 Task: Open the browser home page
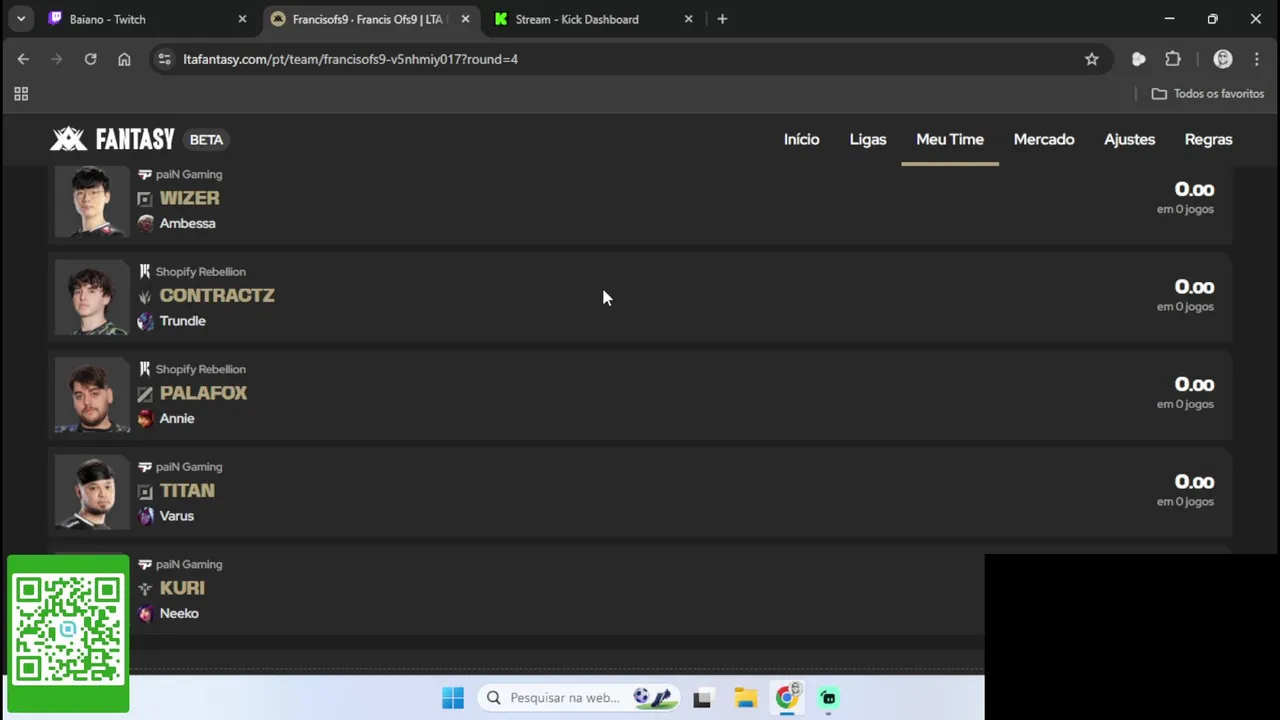click(x=124, y=59)
